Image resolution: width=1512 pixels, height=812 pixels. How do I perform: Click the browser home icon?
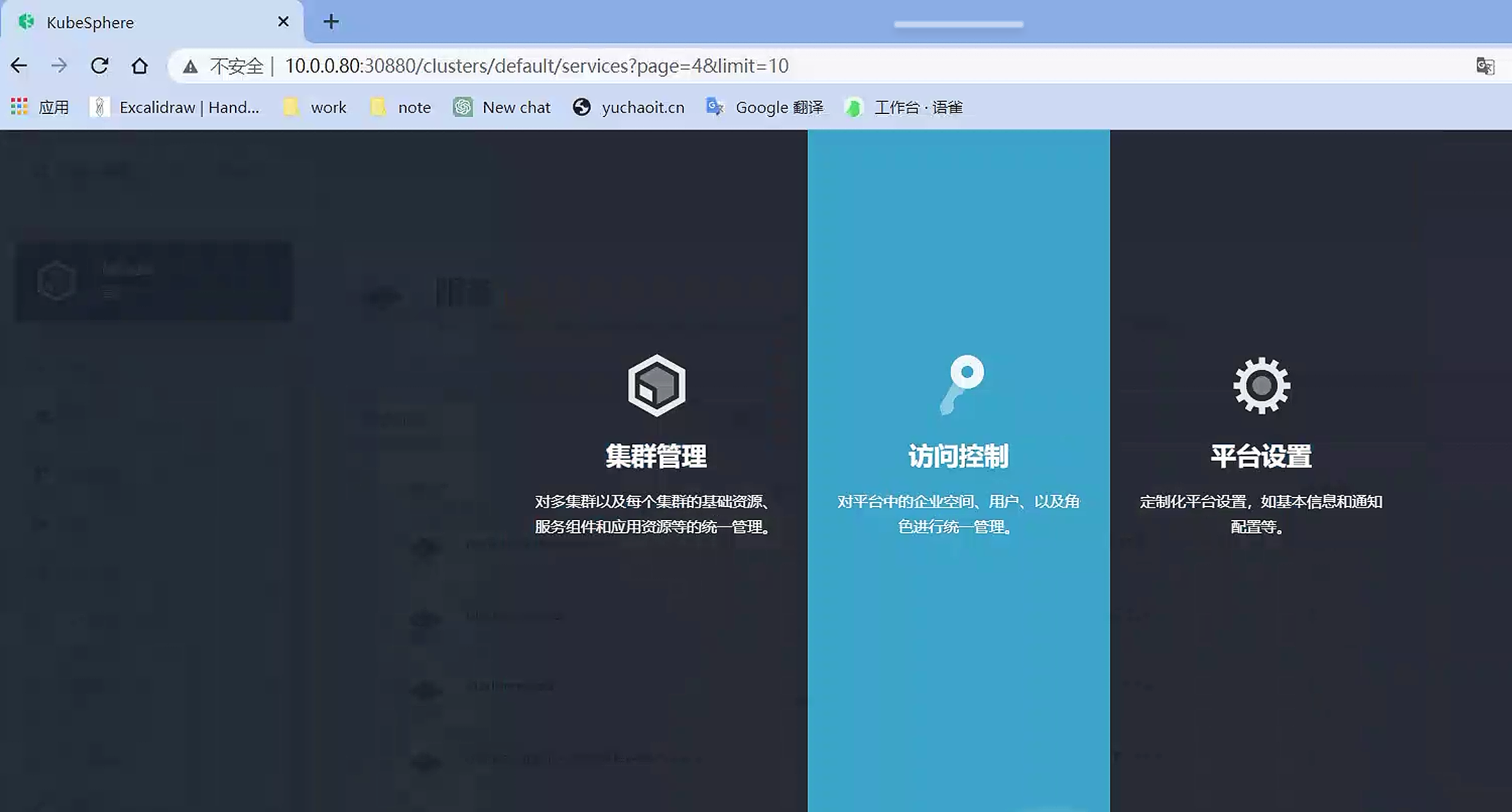pyautogui.click(x=140, y=65)
